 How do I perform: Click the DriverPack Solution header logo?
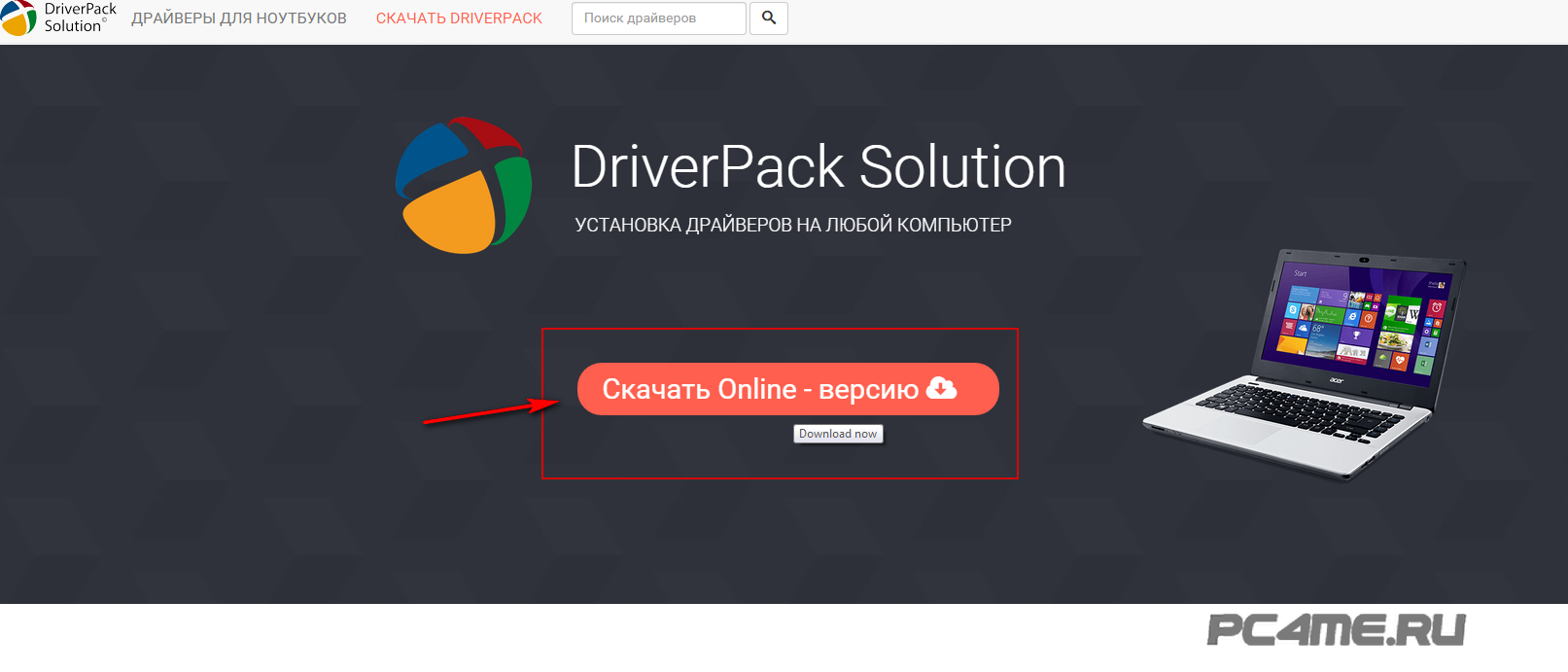click(x=58, y=18)
